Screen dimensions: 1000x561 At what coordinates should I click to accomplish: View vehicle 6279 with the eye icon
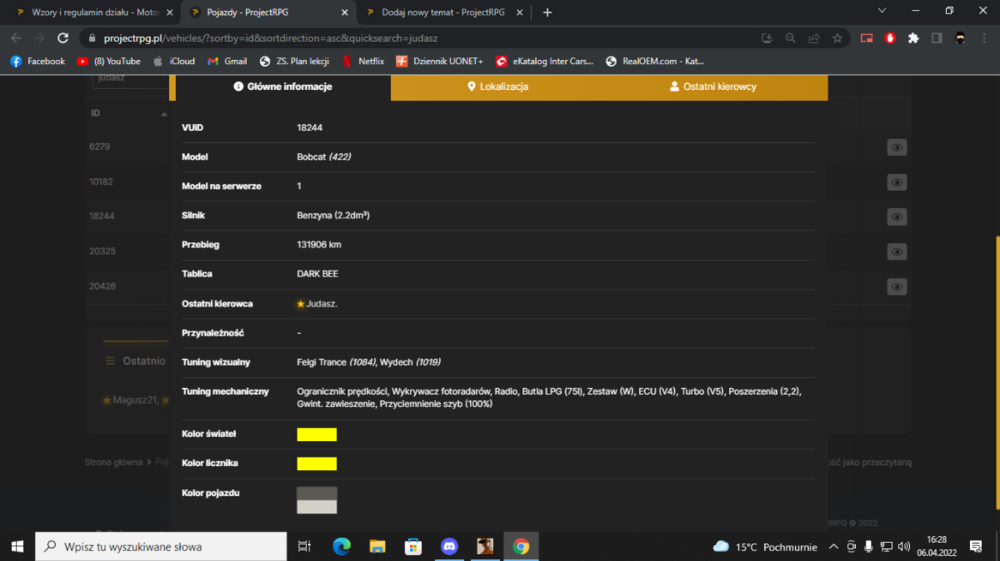point(897,147)
